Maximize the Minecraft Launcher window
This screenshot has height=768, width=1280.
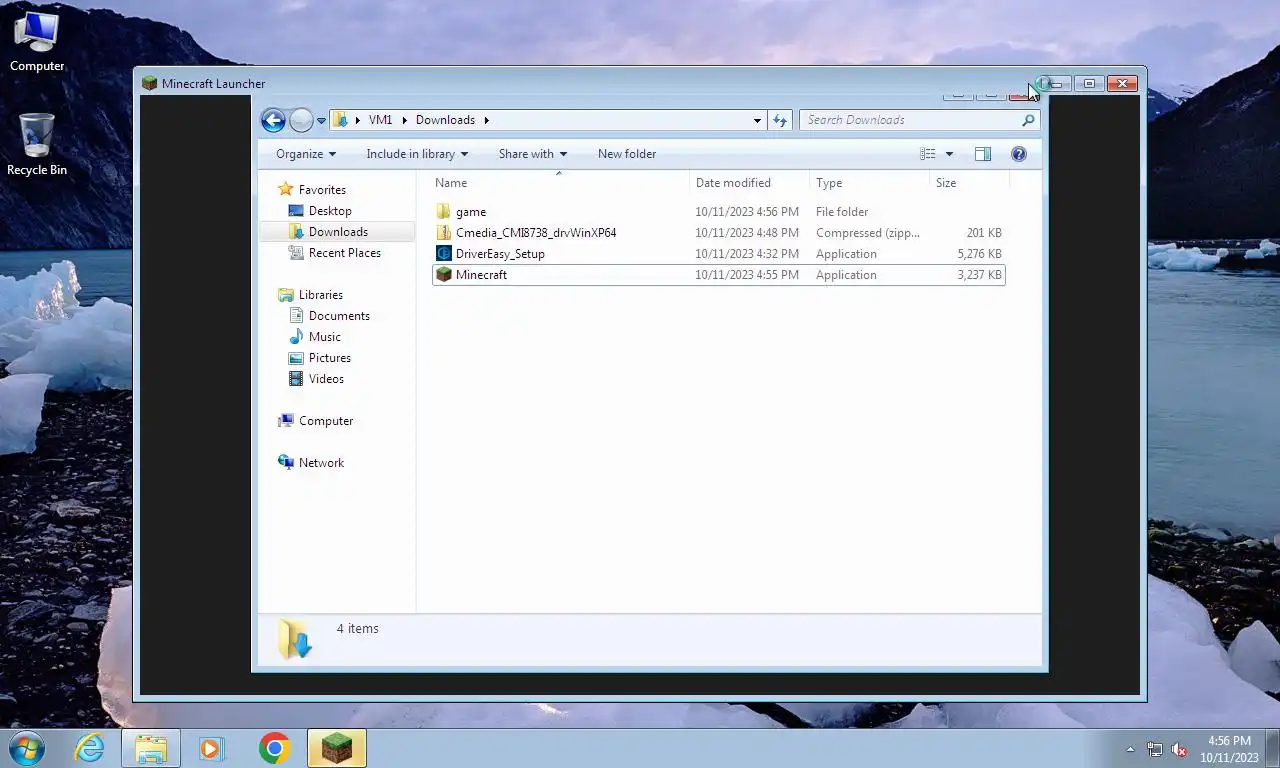click(1089, 84)
